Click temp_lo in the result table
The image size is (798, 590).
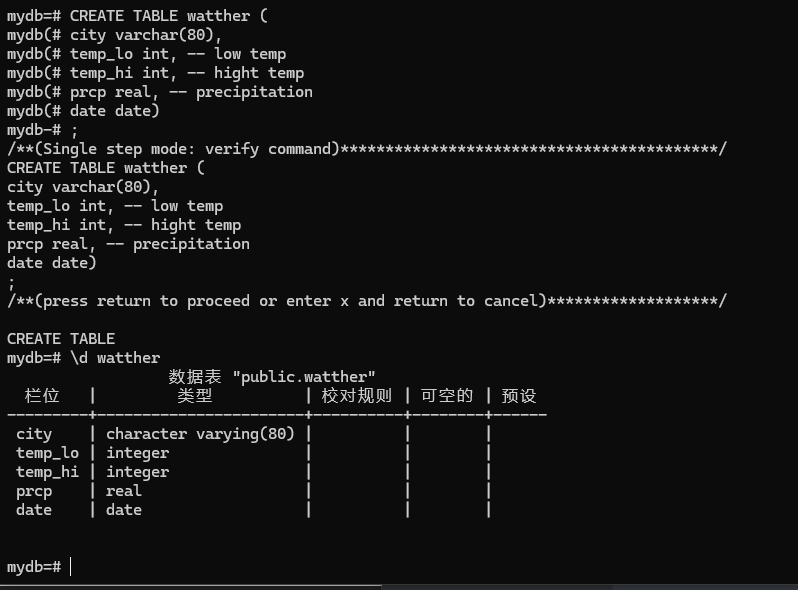pyautogui.click(x=47, y=453)
